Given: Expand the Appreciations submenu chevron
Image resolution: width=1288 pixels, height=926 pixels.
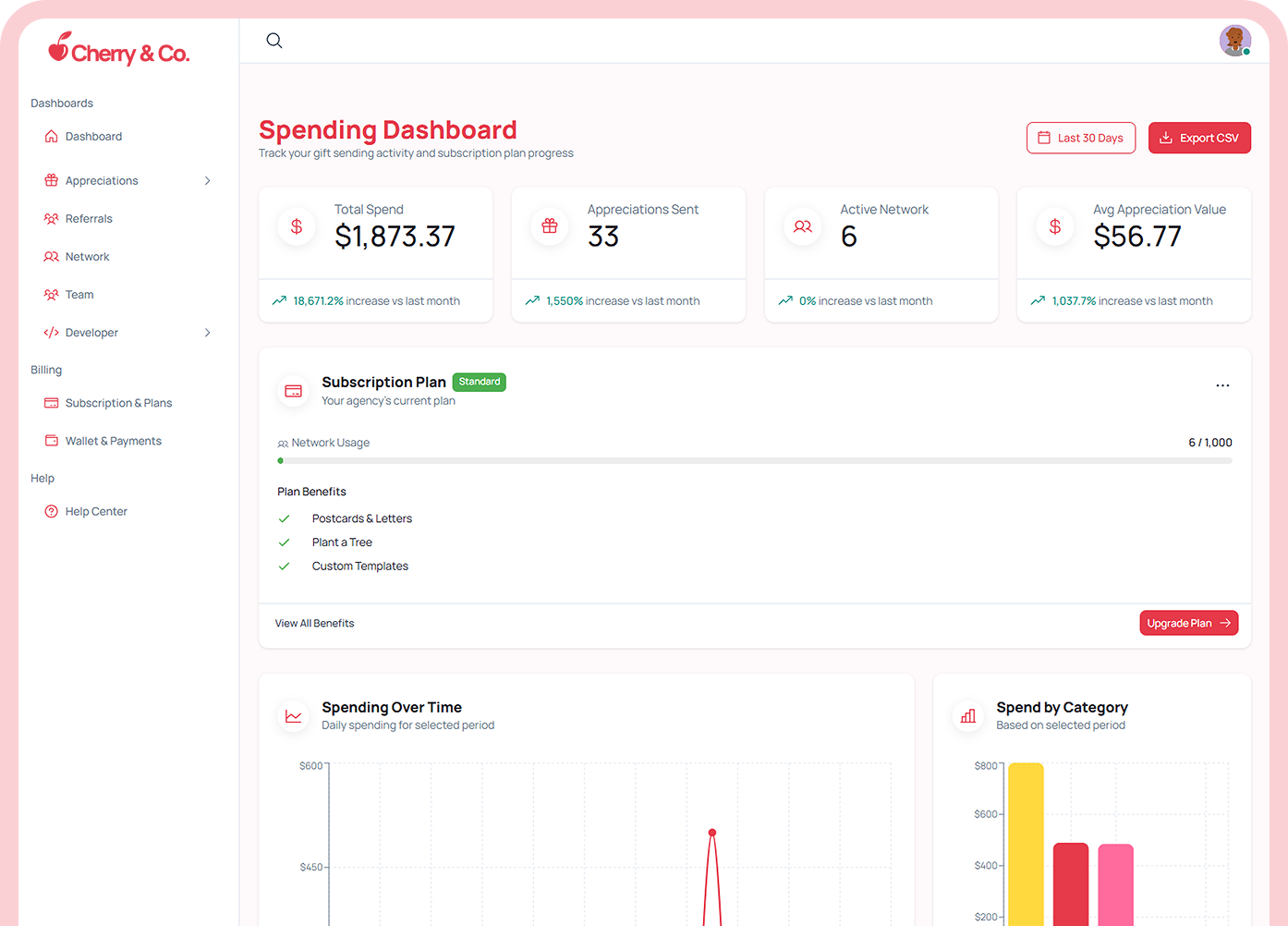Looking at the screenshot, I should pos(207,181).
